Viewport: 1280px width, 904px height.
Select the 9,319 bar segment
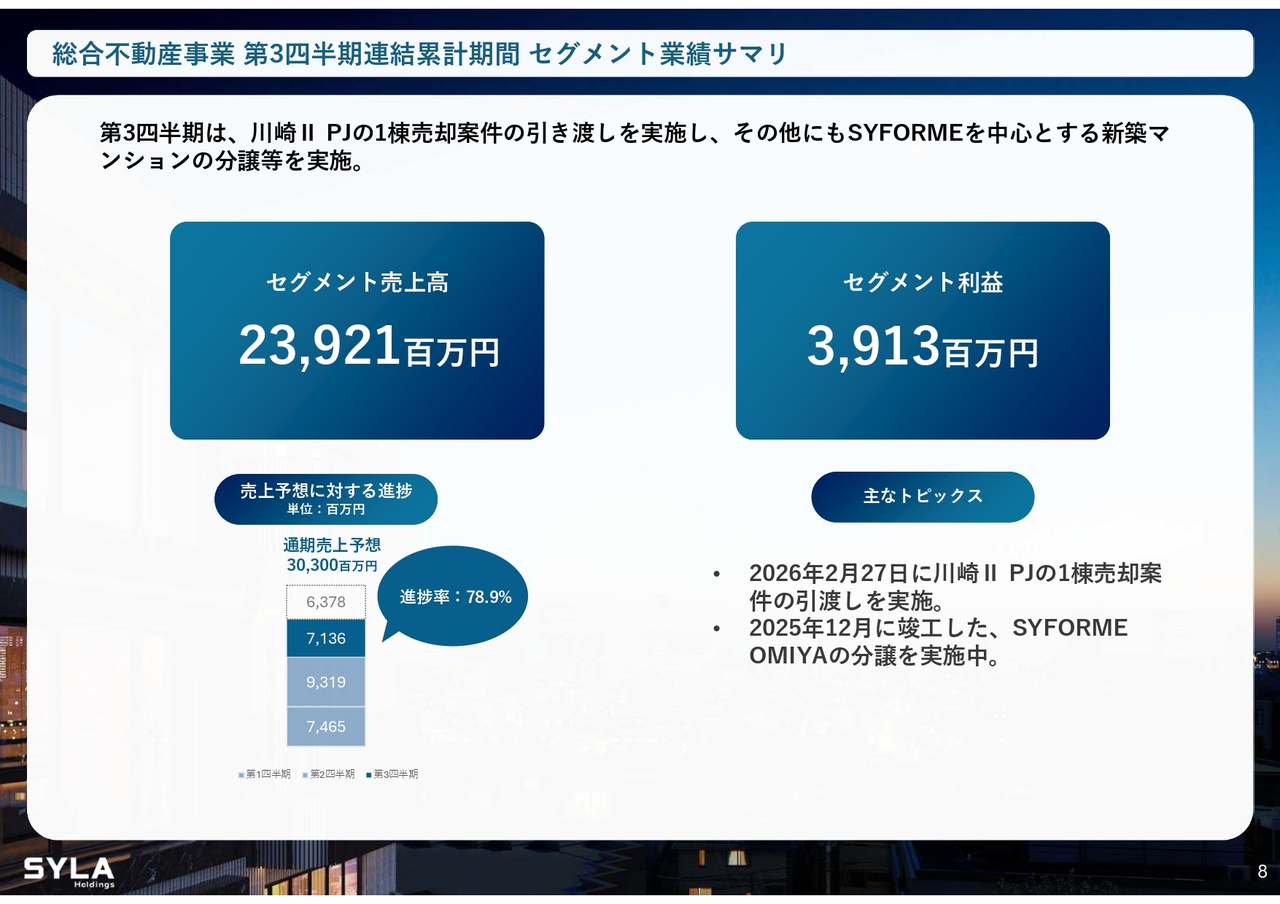(x=326, y=682)
